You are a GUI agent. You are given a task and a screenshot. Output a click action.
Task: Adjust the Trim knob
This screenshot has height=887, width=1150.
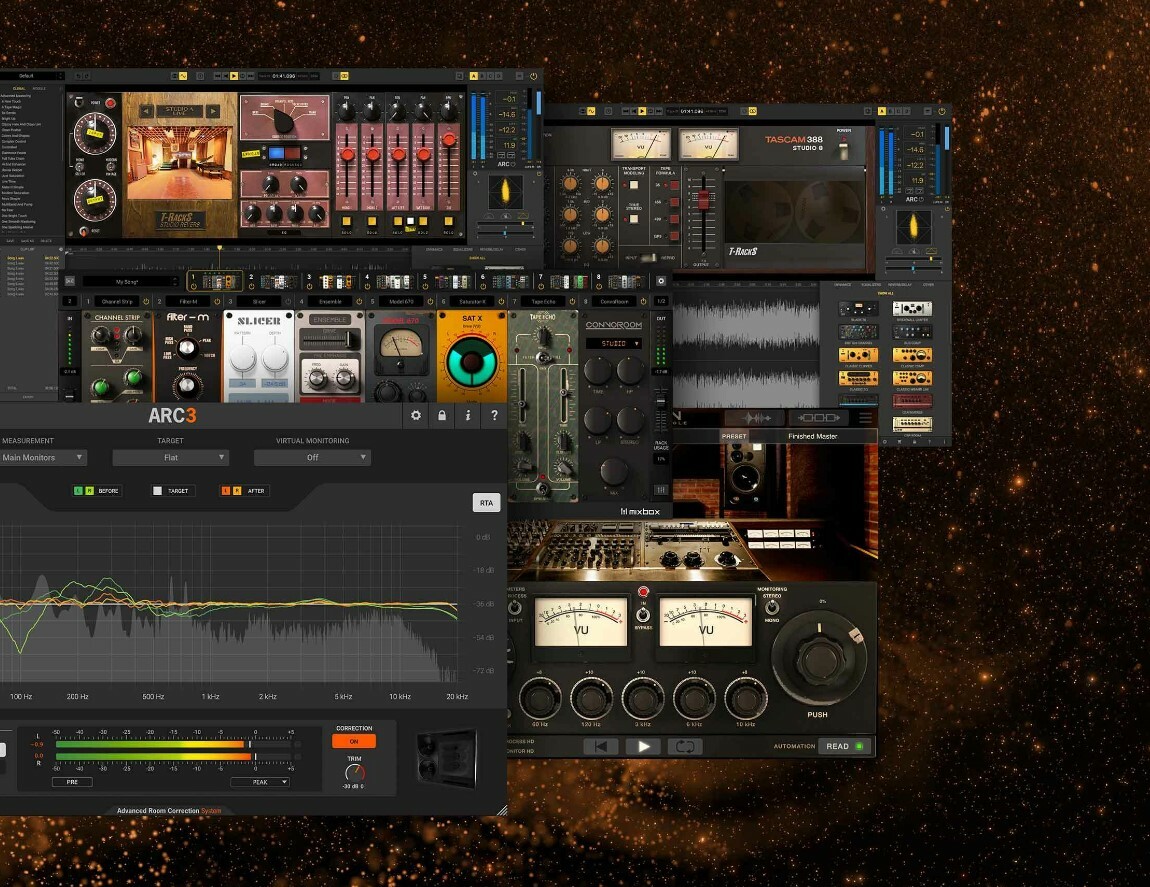[x=355, y=772]
